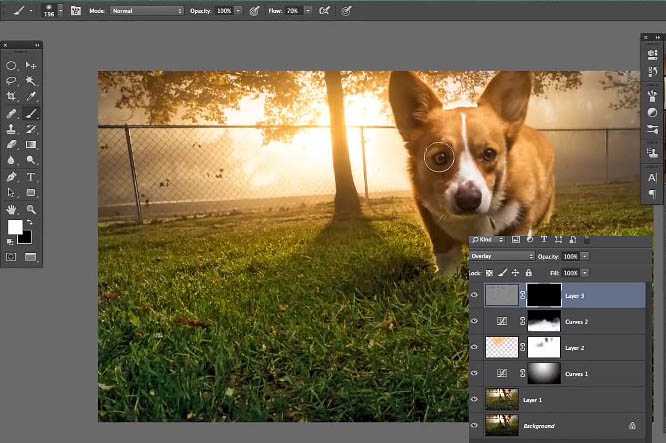Click the Clone Stamp tool
Viewport: 666px width, 443px height.
tap(12, 129)
